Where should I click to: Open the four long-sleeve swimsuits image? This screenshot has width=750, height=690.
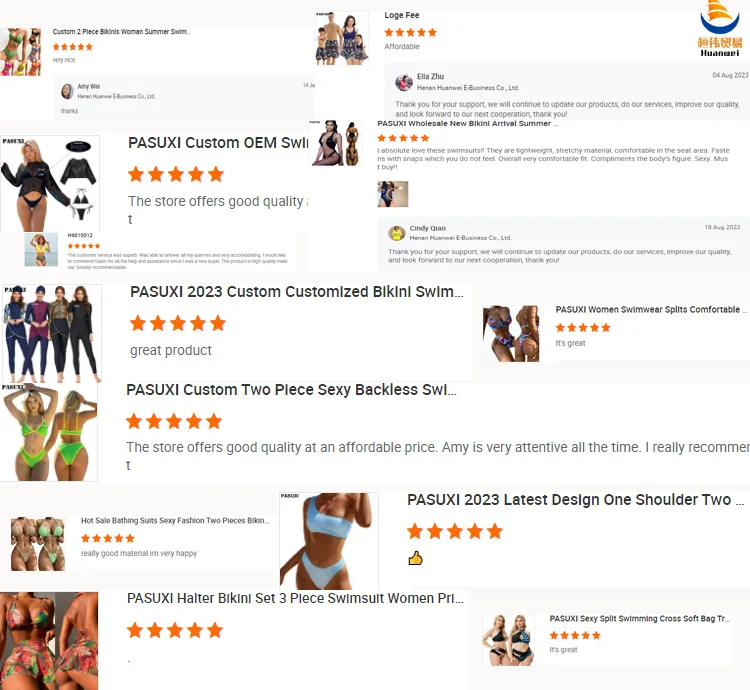point(52,334)
